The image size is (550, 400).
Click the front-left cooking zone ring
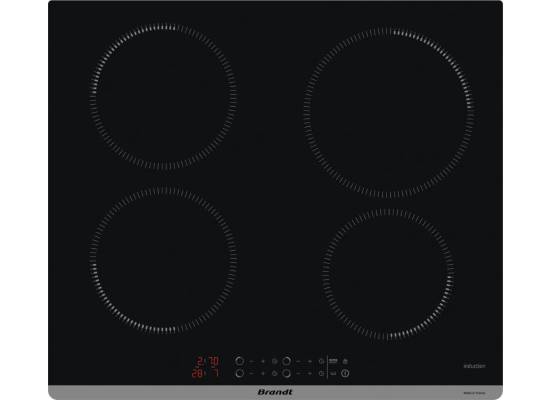(x=163, y=260)
